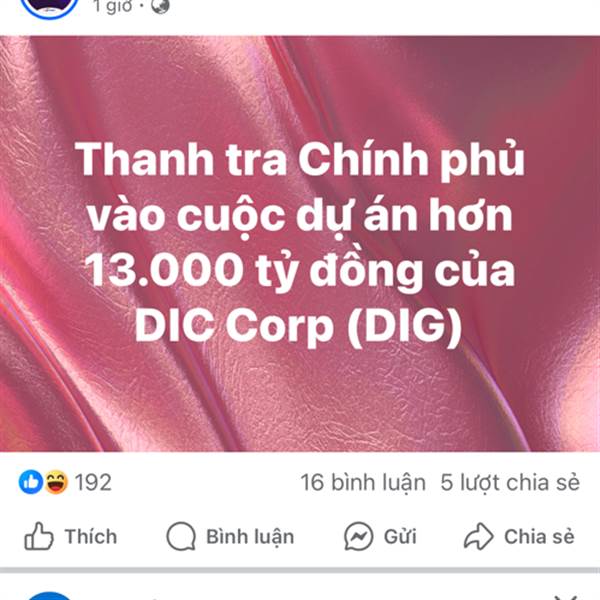Toggle the Thích label on the post
600x600 pixels.
point(91,536)
